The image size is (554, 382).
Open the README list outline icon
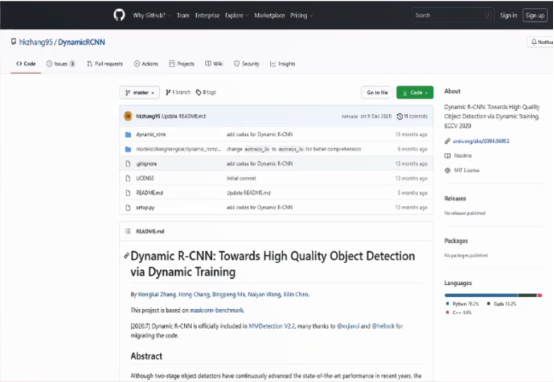128,231
